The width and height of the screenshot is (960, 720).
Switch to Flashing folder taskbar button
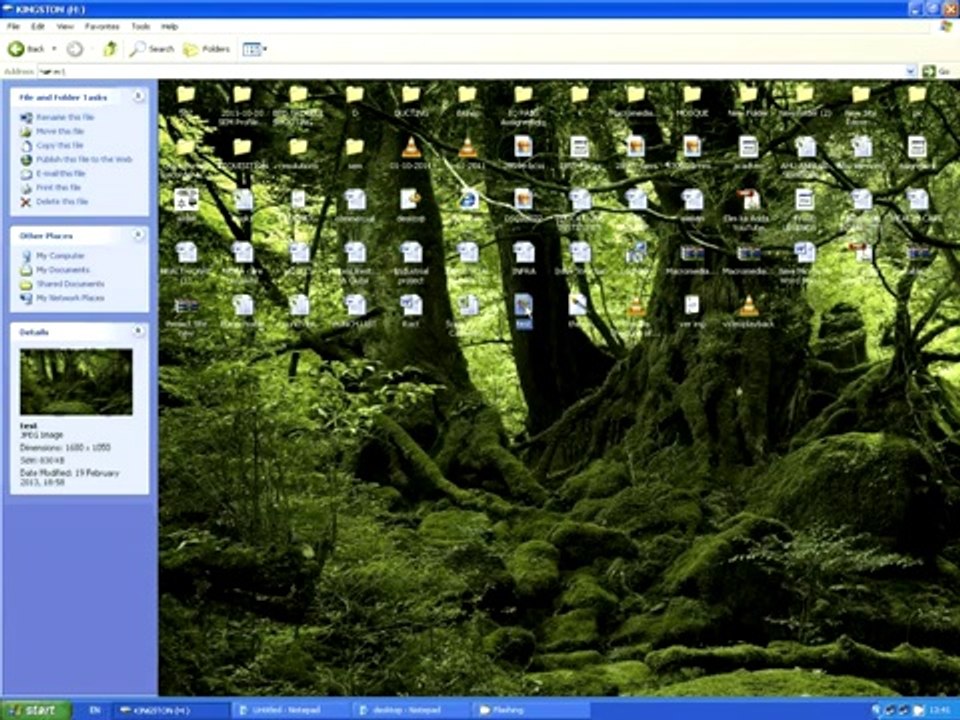531,710
